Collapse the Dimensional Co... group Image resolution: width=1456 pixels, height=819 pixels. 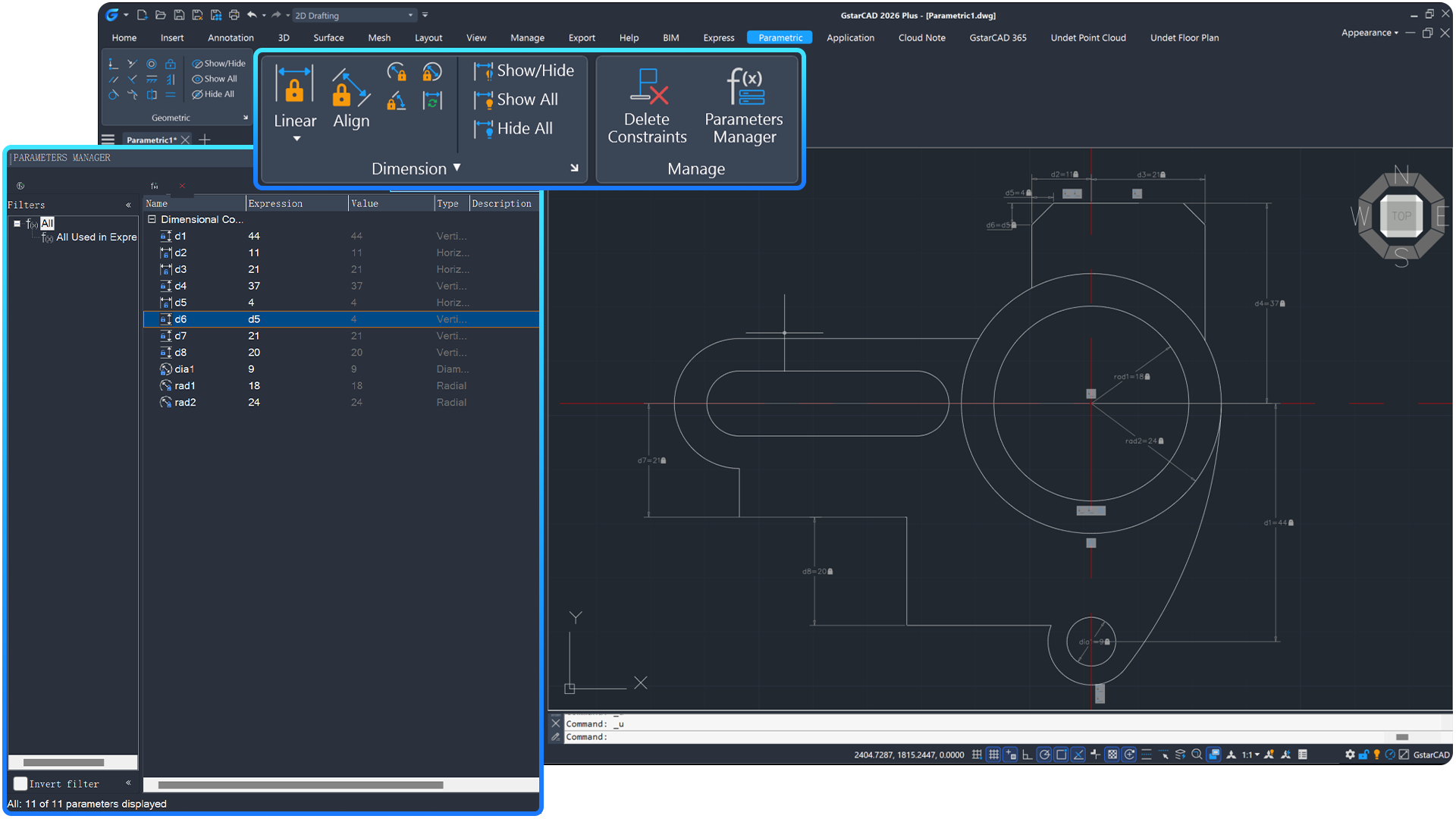(152, 219)
